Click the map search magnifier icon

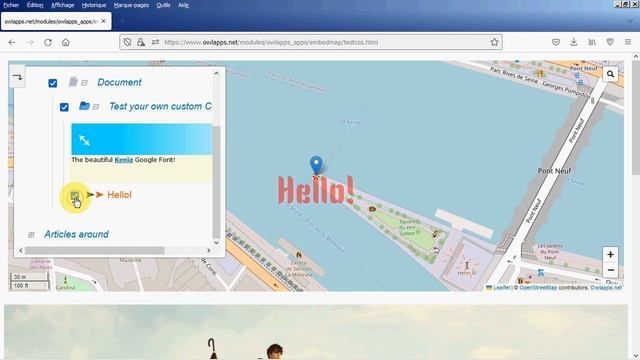click(610, 74)
